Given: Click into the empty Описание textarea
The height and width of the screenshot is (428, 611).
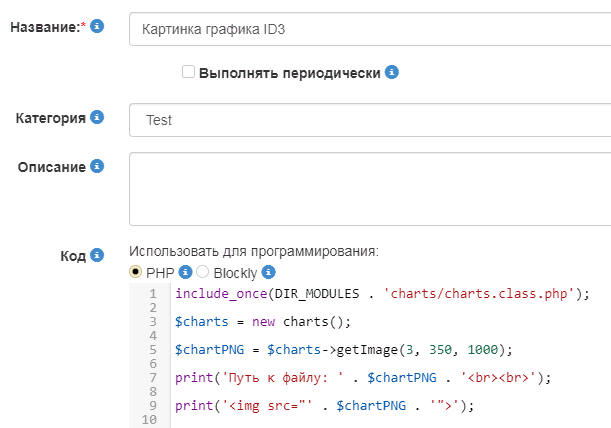Looking at the screenshot, I should [x=370, y=189].
